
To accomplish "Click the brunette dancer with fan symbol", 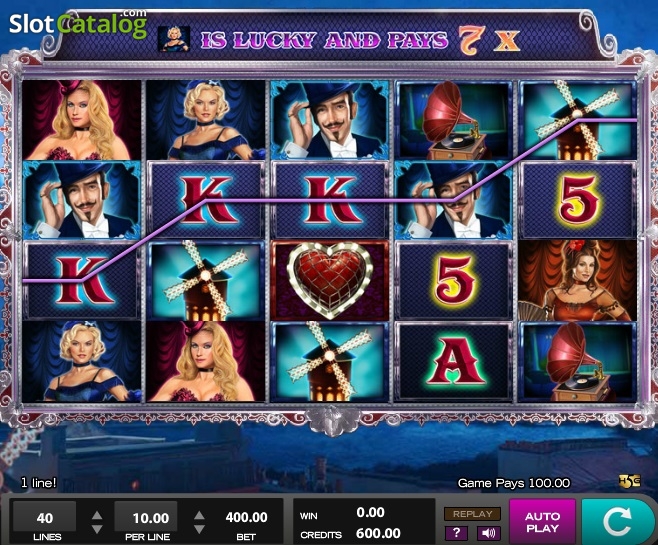I will coord(578,280).
